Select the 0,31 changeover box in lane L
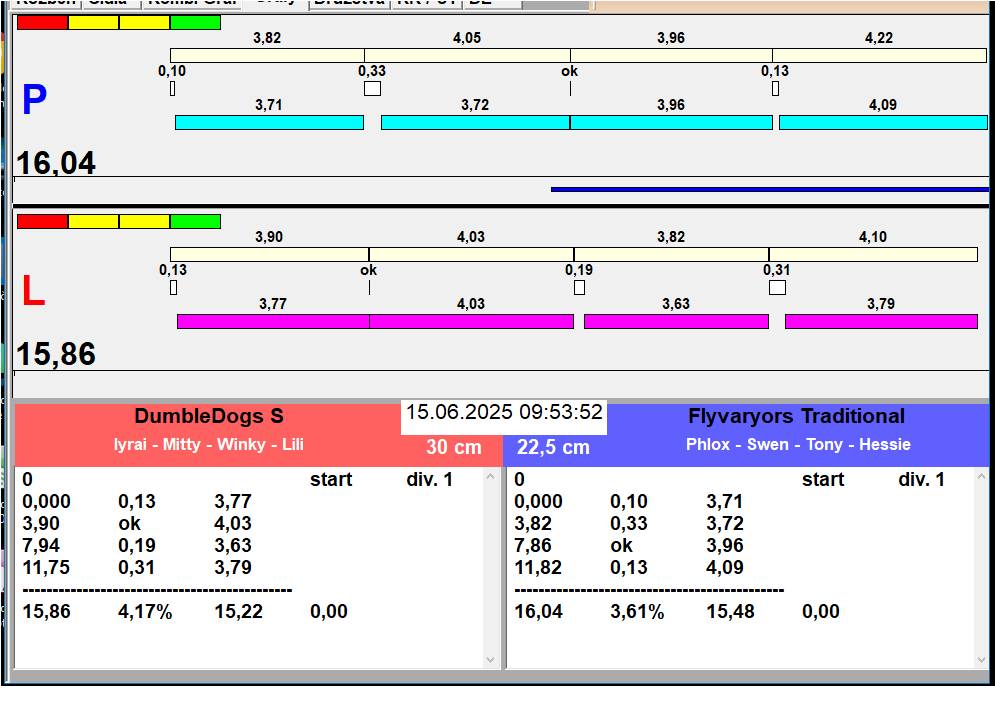The image size is (995, 716). (777, 288)
